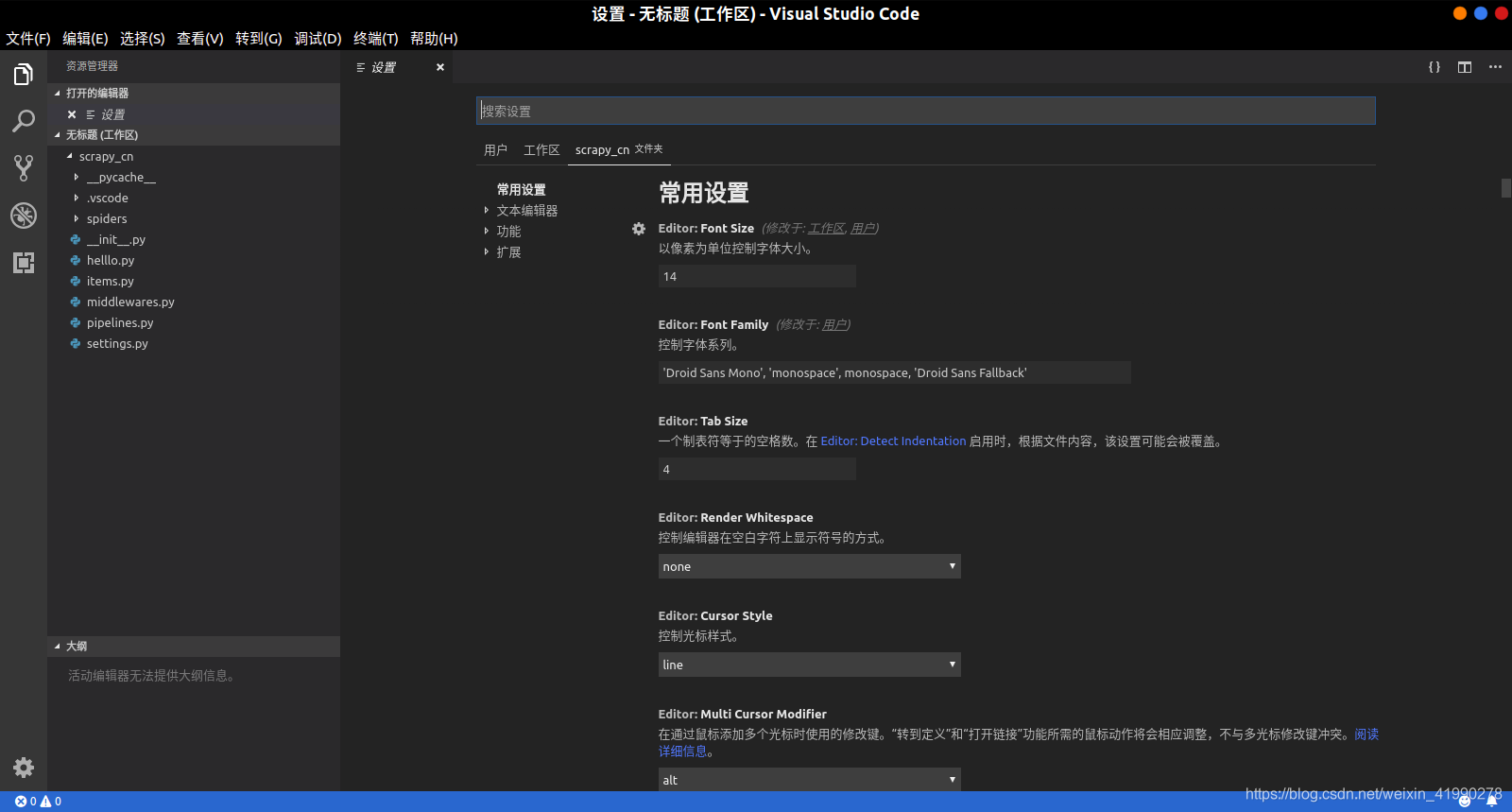The height and width of the screenshot is (812, 1512).
Task: Click the 资源管理器 panel title
Action: pos(92,66)
